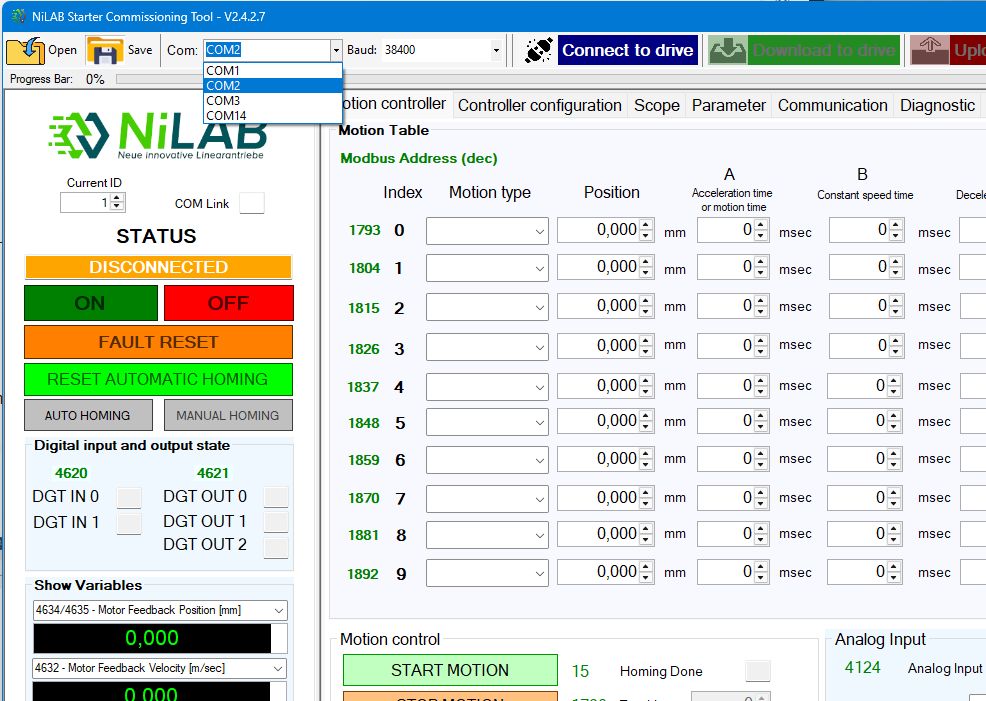986x701 pixels.
Task: Toggle the COM Link checkbox
Action: pos(252,203)
